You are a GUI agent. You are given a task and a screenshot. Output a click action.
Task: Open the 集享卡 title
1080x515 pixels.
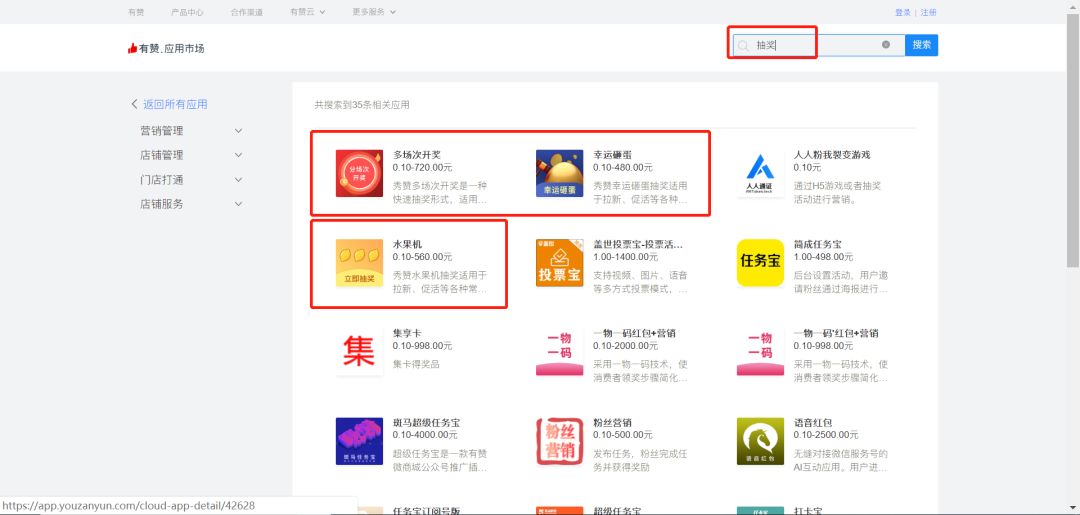point(407,333)
